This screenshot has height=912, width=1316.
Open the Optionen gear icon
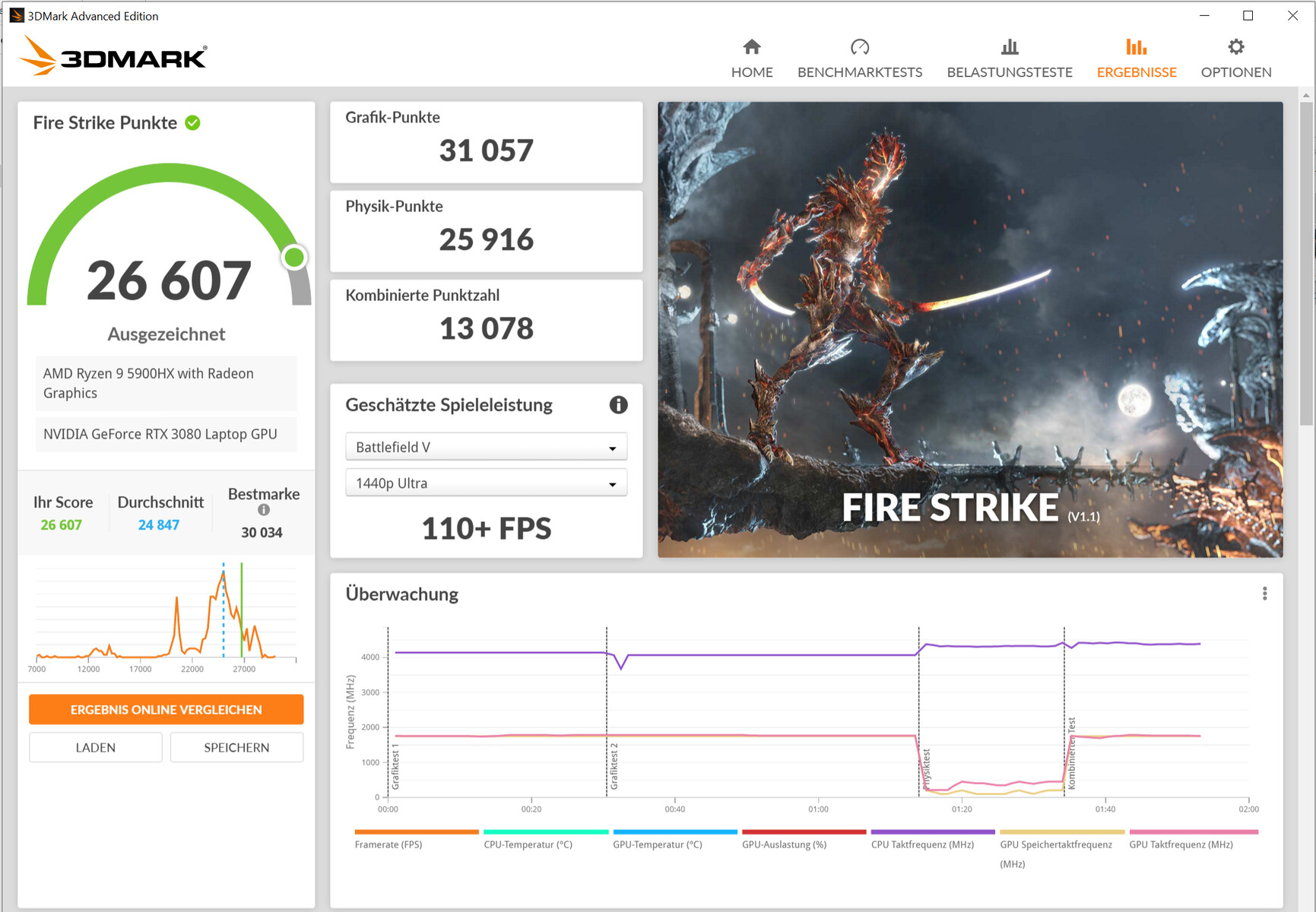(x=1236, y=47)
